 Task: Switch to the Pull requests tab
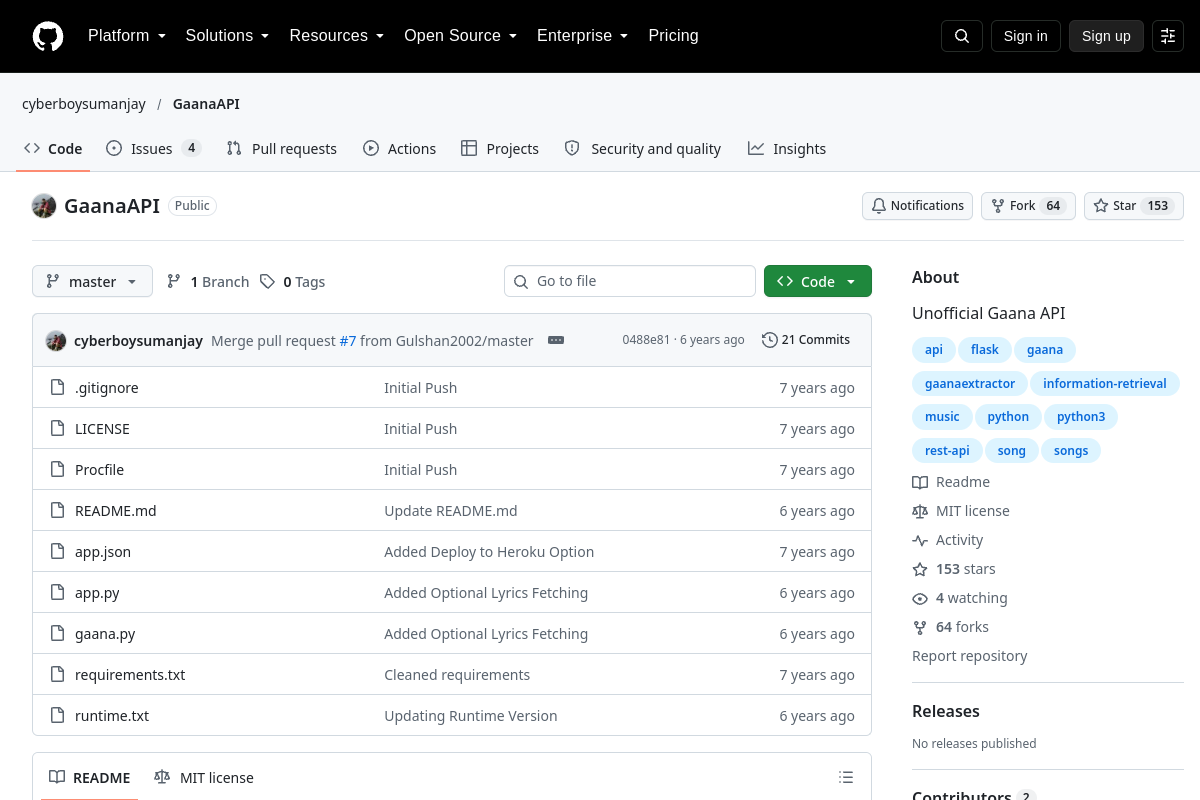click(x=282, y=148)
